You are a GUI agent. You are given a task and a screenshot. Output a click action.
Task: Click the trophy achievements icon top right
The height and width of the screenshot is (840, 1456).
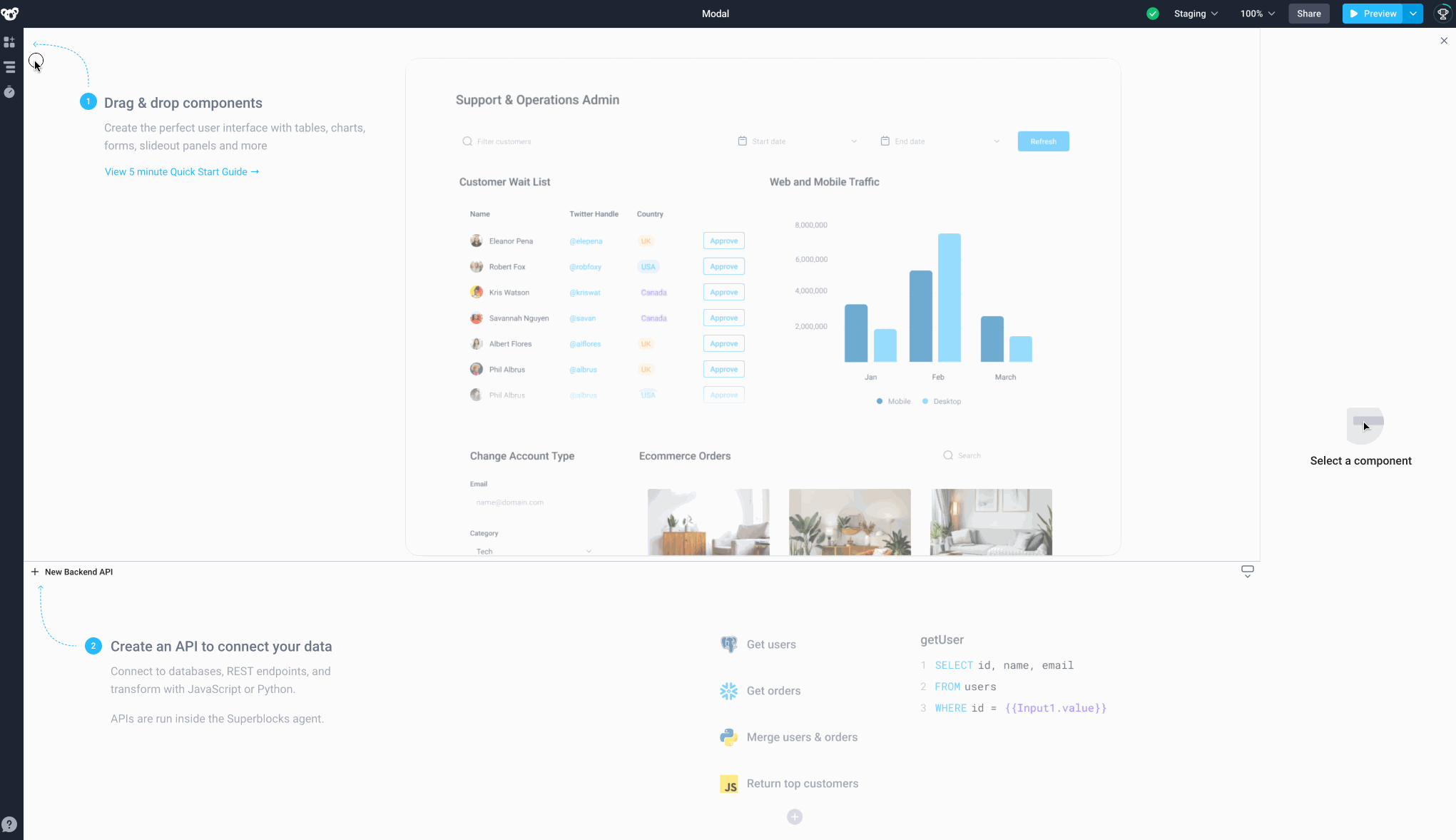1442,13
